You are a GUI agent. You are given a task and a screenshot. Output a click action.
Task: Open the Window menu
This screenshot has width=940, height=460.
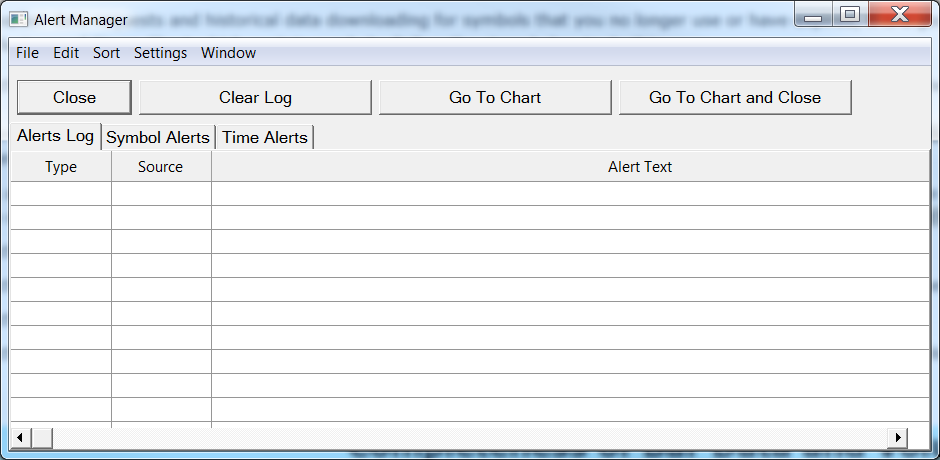pos(228,53)
